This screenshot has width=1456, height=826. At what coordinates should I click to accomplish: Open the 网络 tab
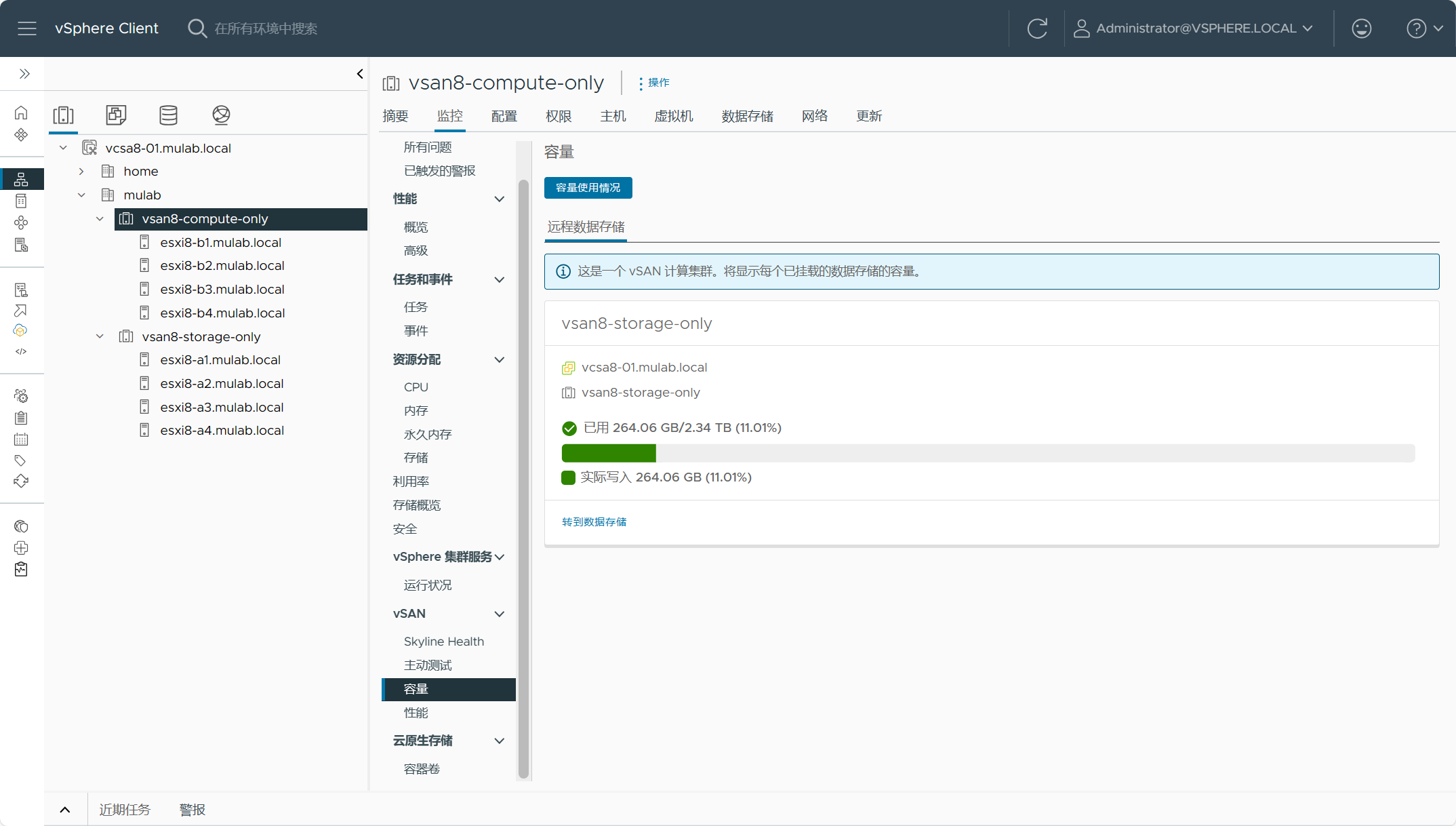(x=815, y=116)
